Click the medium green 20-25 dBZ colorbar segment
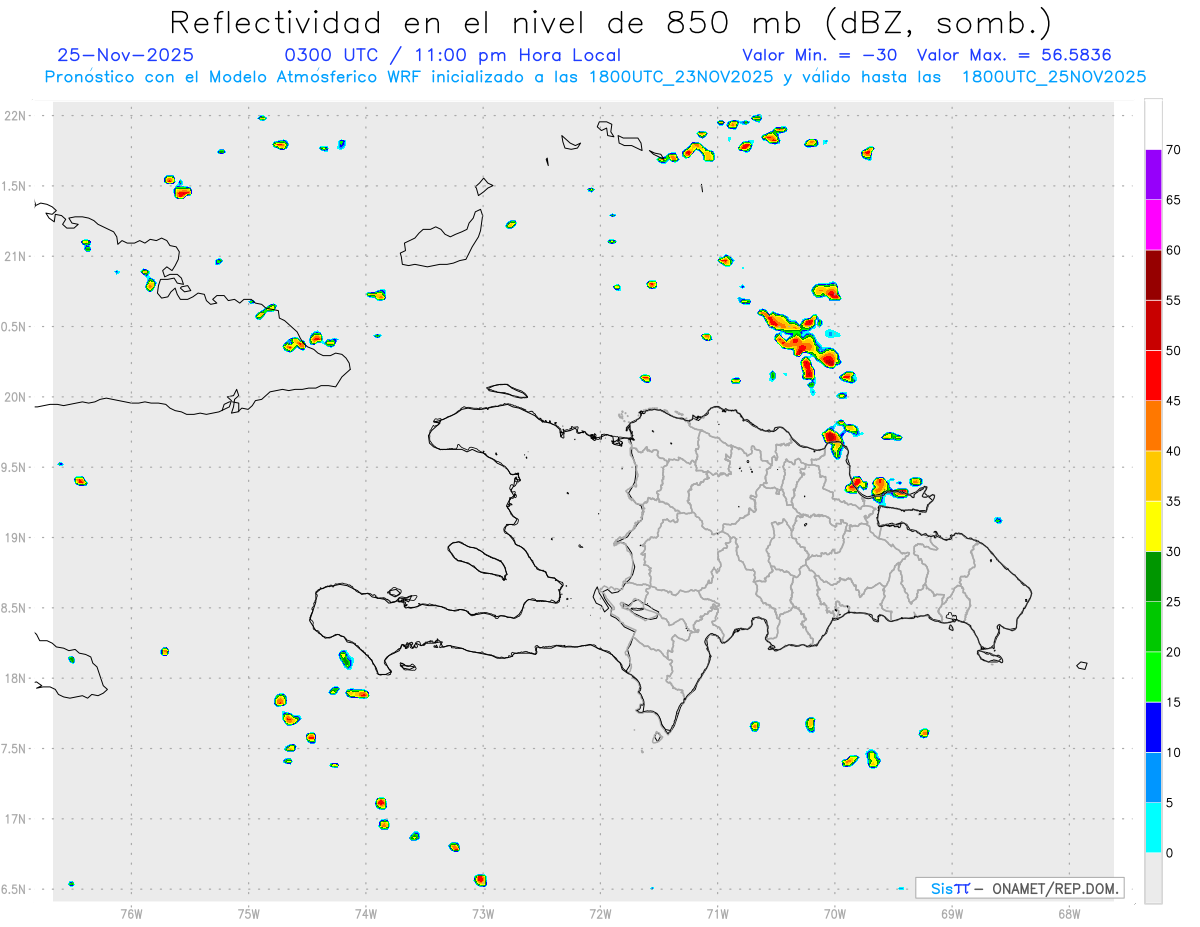 click(x=1153, y=626)
